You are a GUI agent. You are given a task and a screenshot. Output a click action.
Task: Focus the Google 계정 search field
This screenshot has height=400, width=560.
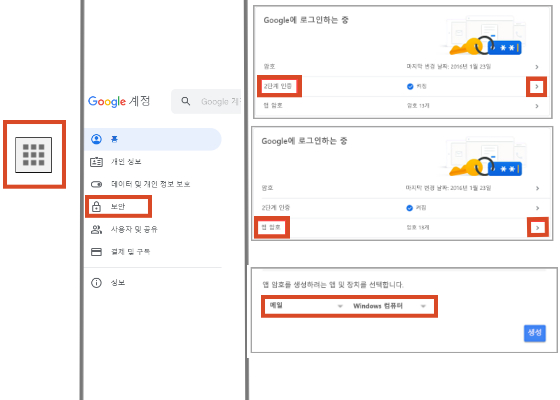(206, 101)
